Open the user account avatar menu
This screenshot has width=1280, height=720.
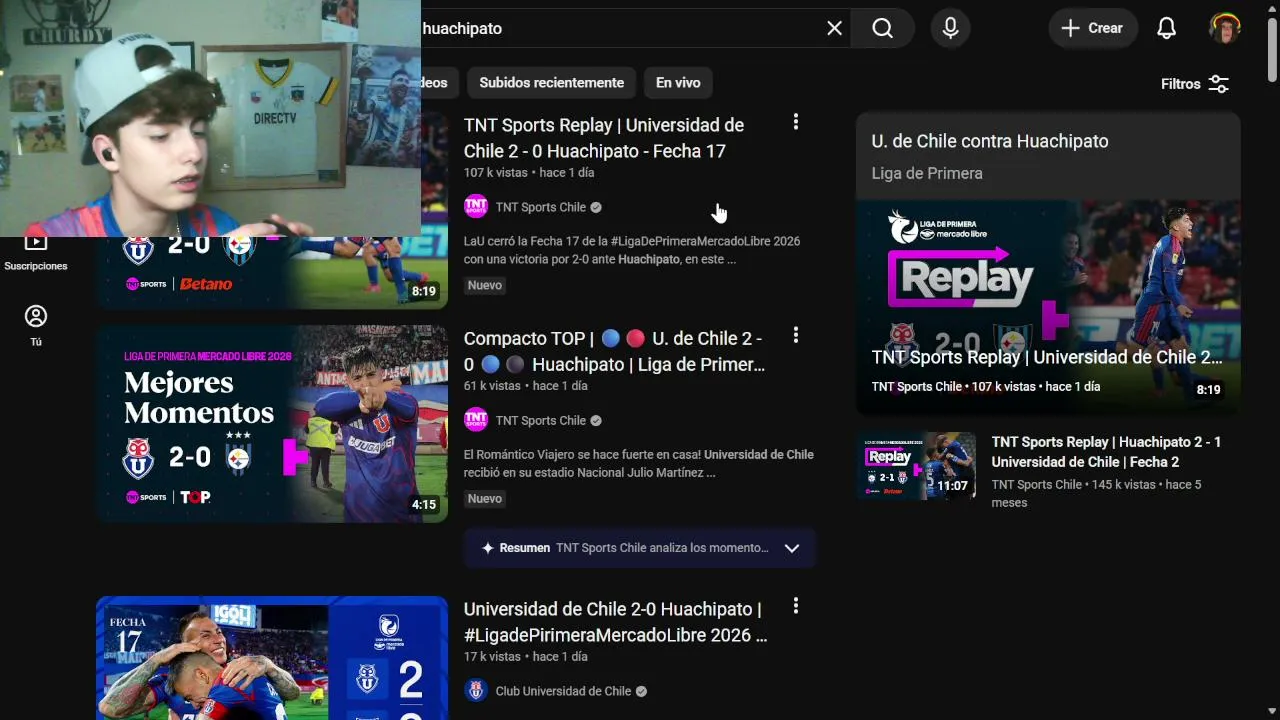click(1225, 28)
